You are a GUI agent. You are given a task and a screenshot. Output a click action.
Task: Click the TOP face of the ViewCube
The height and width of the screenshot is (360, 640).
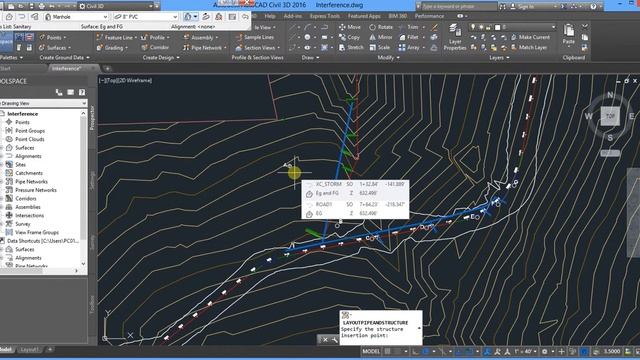[610, 116]
